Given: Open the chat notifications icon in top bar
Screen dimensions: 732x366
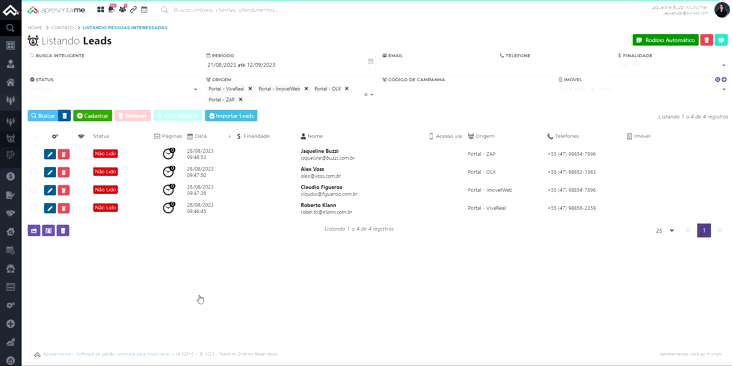Looking at the screenshot, I should click(112, 8).
